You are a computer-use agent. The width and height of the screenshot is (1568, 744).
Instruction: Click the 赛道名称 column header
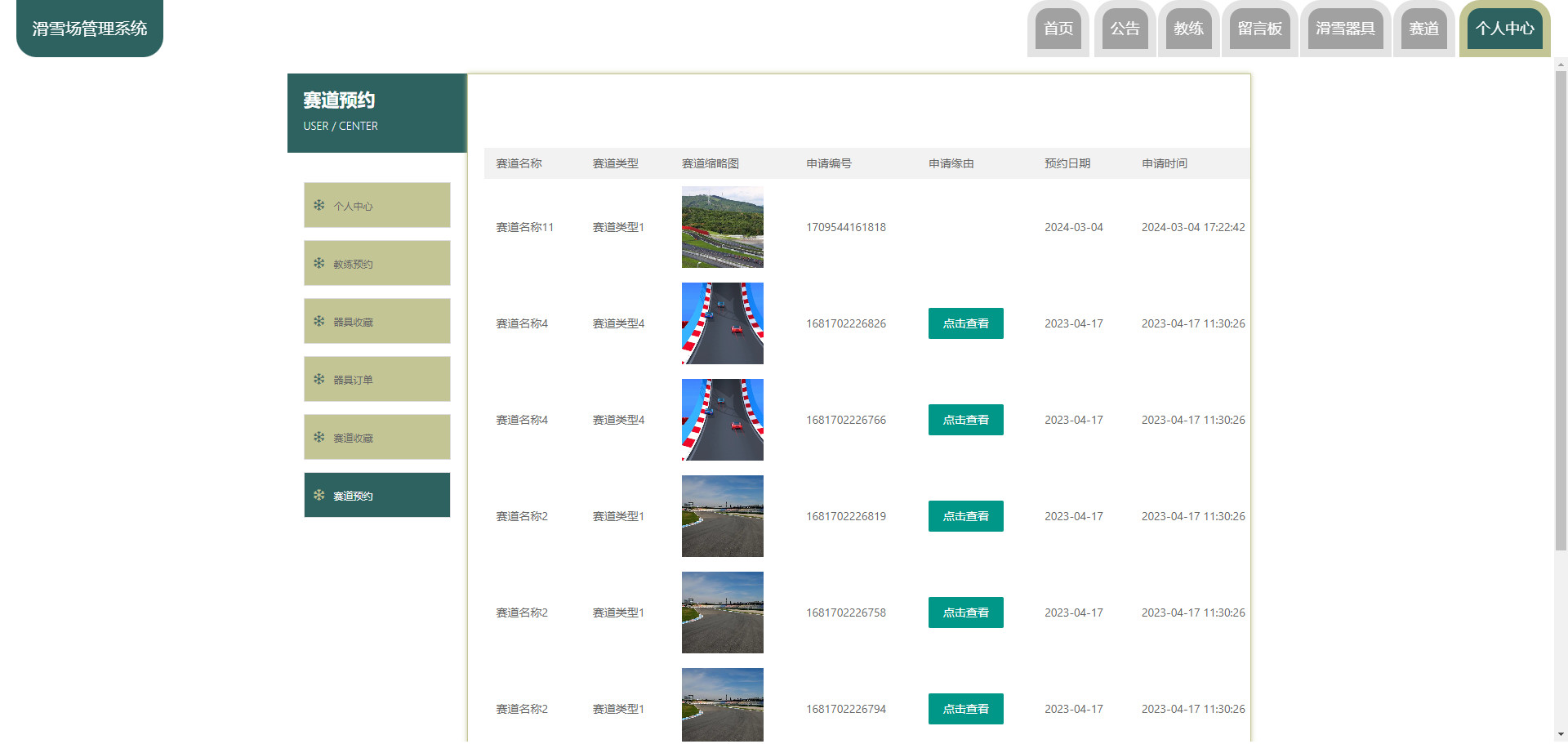click(519, 163)
